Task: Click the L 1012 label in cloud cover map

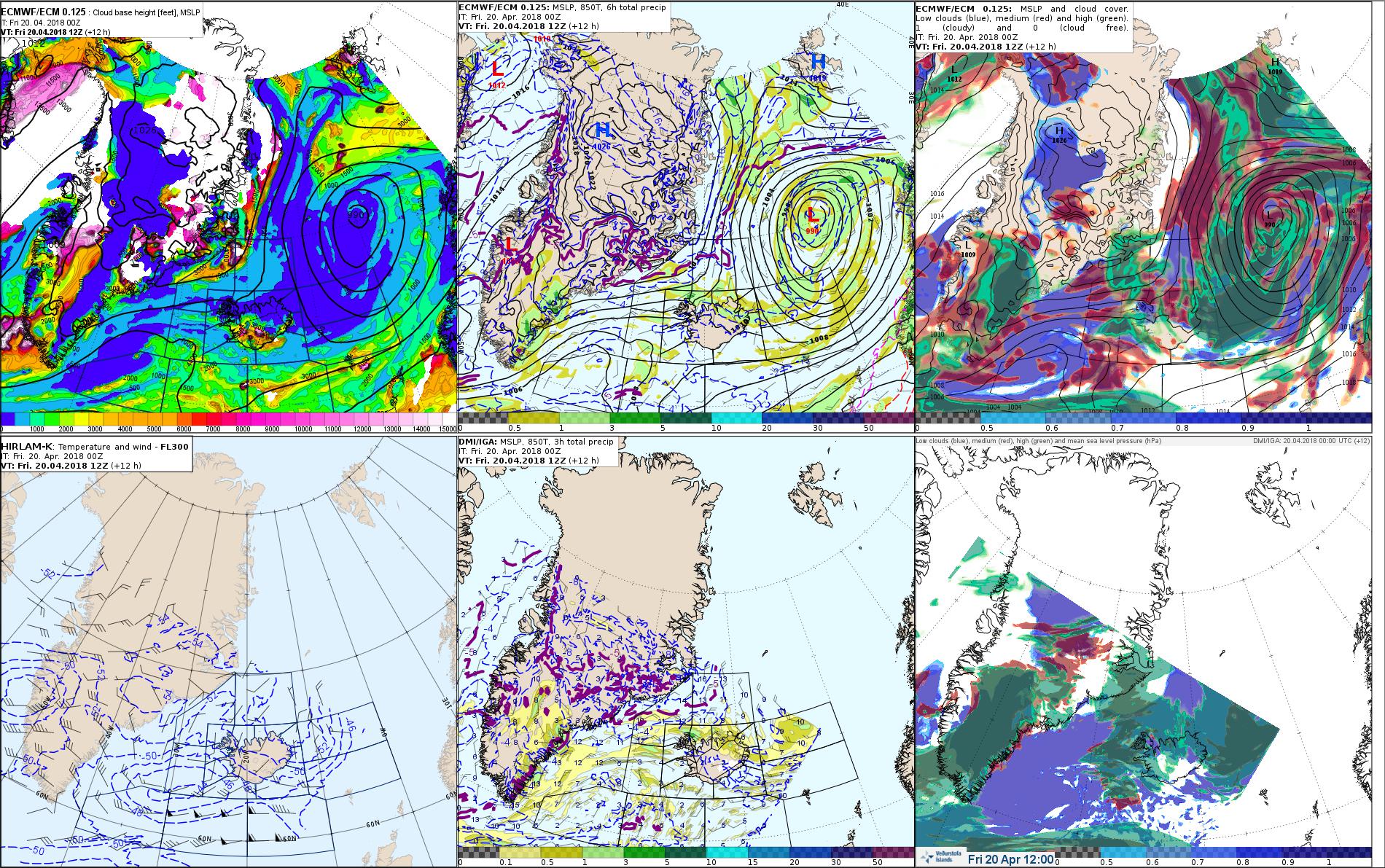Action: [x=954, y=73]
